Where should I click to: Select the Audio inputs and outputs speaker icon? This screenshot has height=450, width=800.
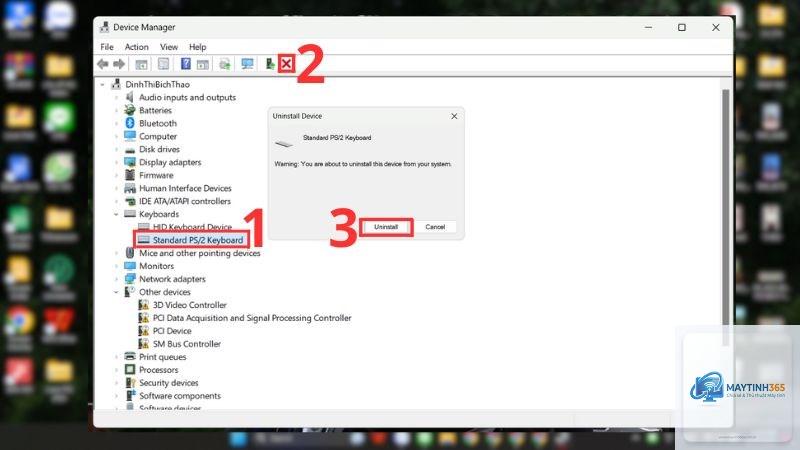point(130,97)
